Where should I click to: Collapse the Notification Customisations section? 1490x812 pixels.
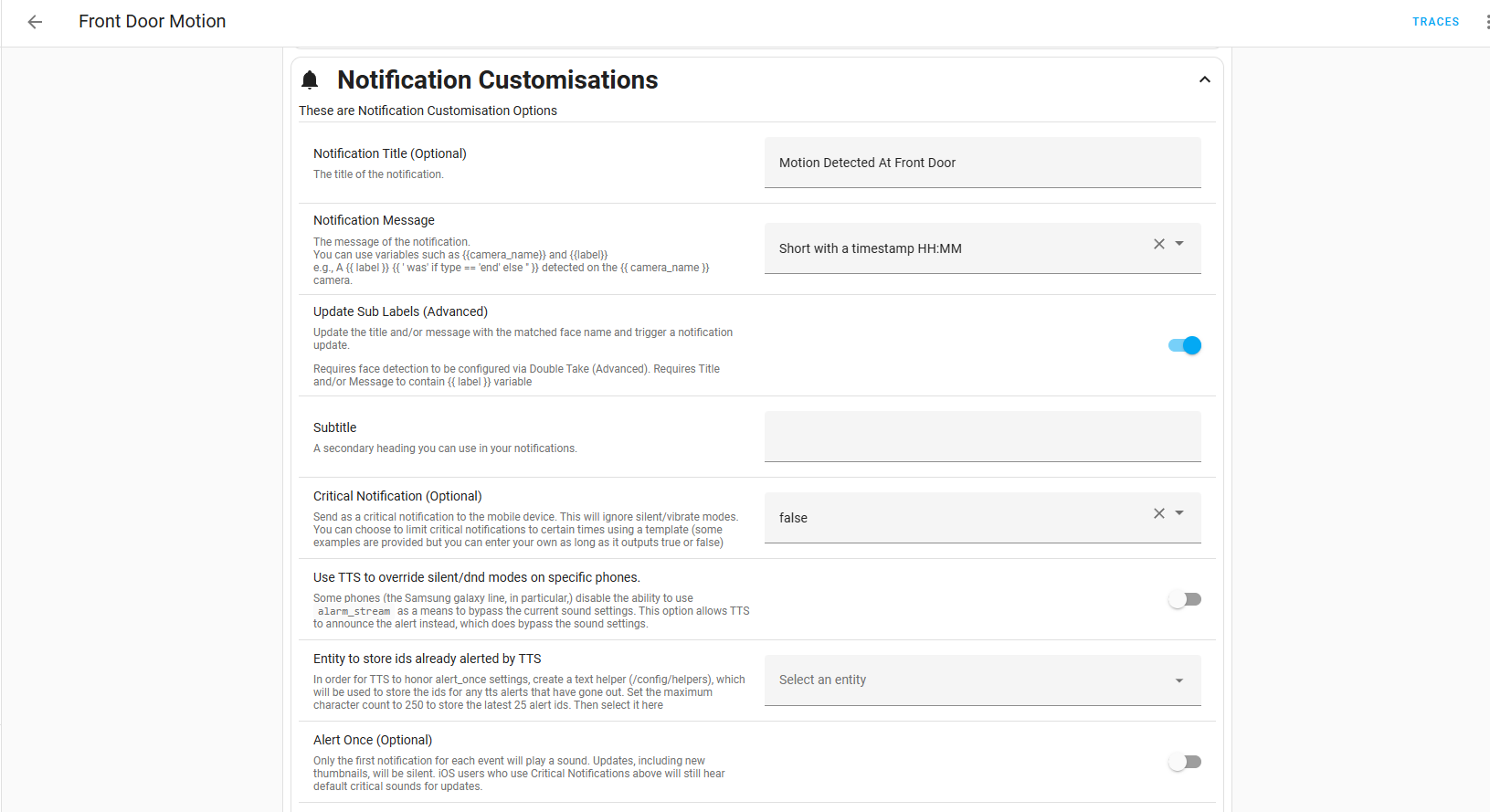(1204, 80)
